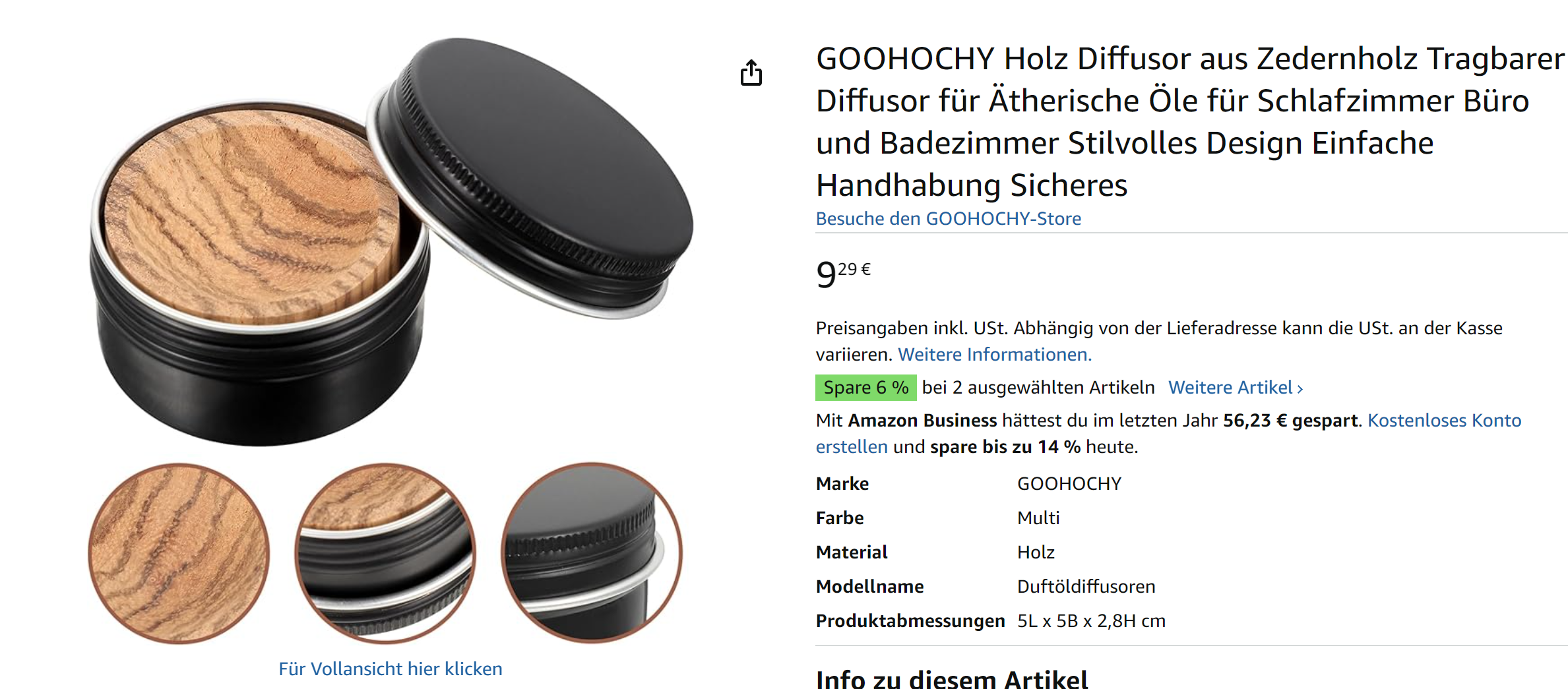The image size is (1568, 689).
Task: Select the Marke value GOOHOCHY
Action: (1069, 483)
